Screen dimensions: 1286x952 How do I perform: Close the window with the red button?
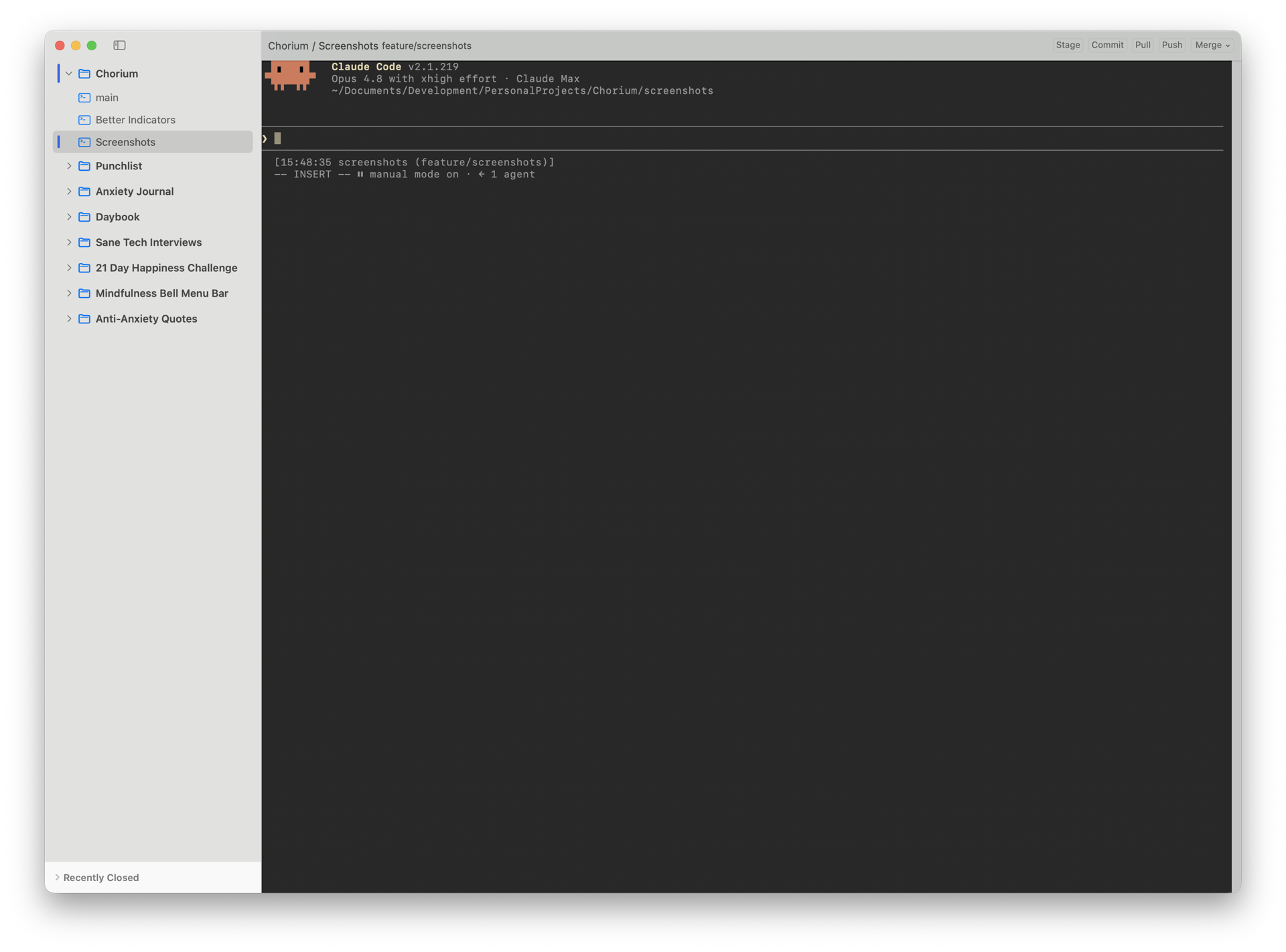click(x=60, y=46)
